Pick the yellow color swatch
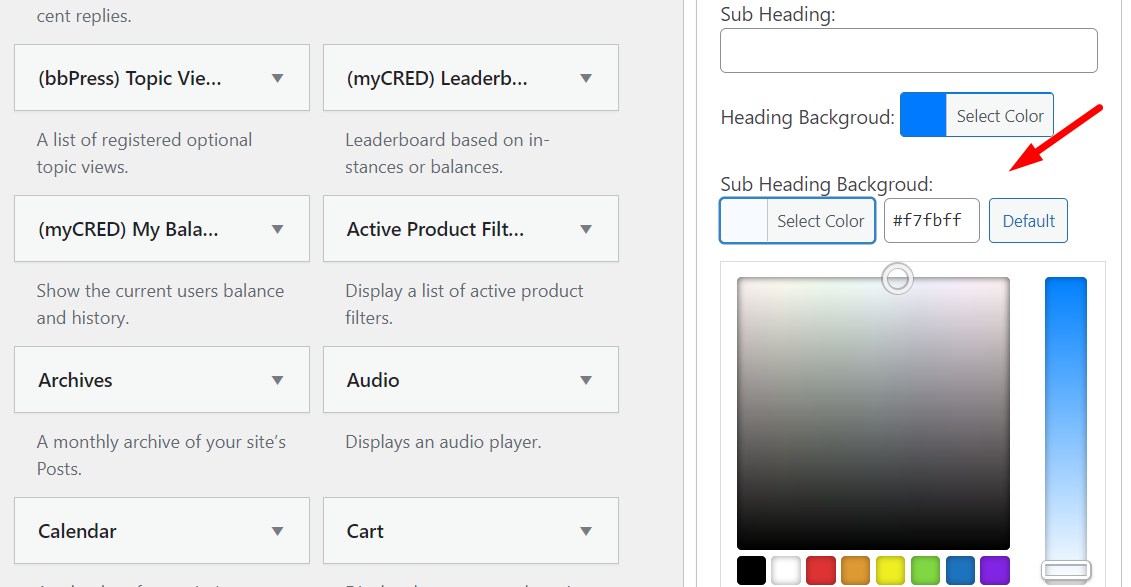Viewport: 1131px width, 587px height. click(x=890, y=570)
